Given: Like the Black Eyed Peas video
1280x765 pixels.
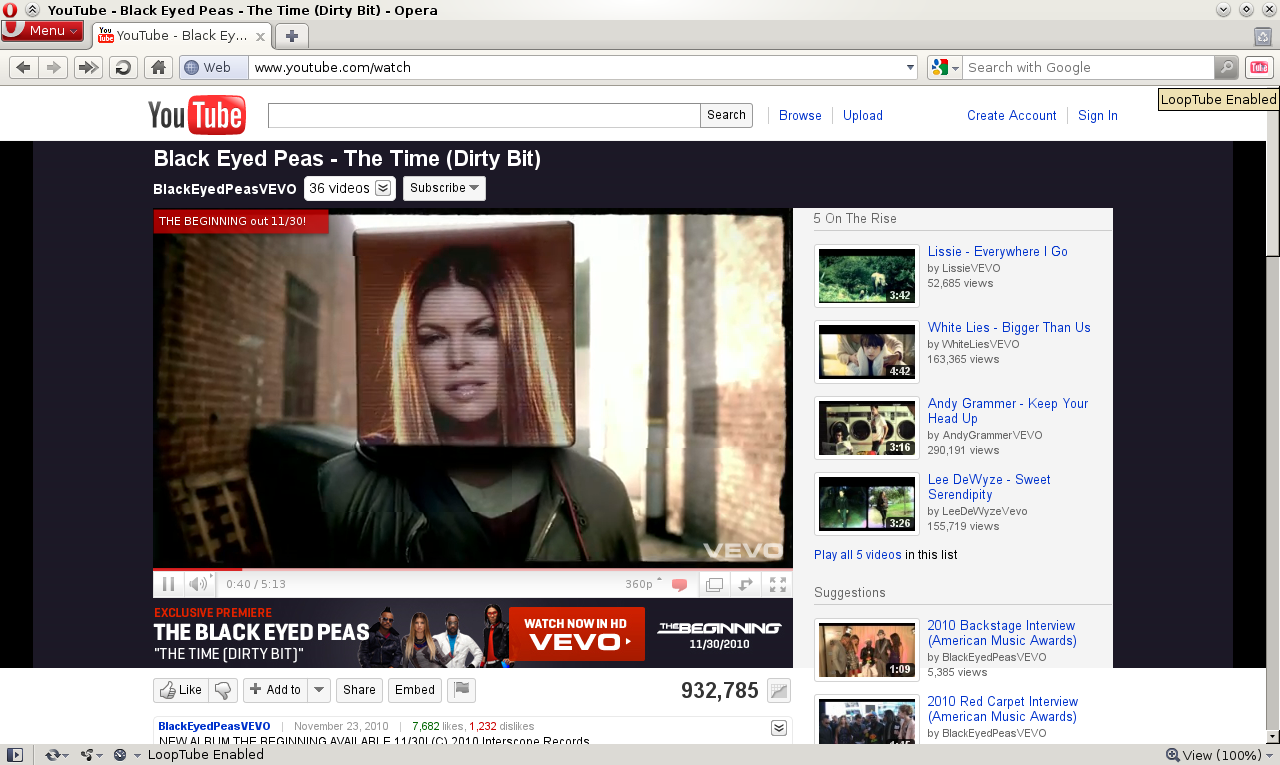Looking at the screenshot, I should tap(181, 689).
